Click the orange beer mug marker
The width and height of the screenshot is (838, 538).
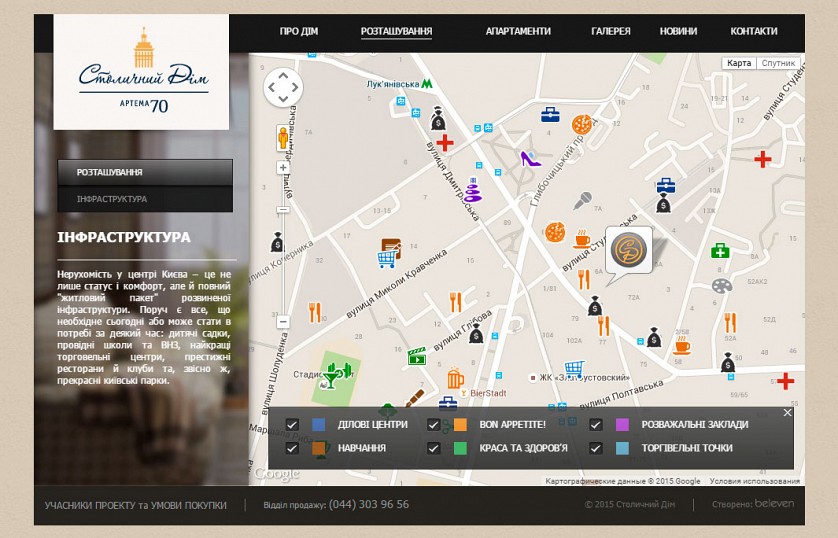click(x=455, y=378)
